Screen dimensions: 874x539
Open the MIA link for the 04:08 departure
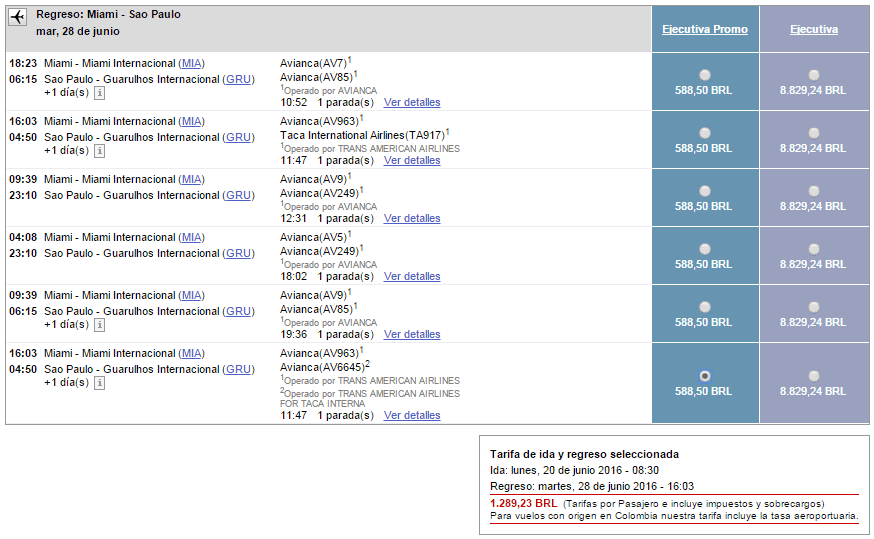click(x=192, y=237)
